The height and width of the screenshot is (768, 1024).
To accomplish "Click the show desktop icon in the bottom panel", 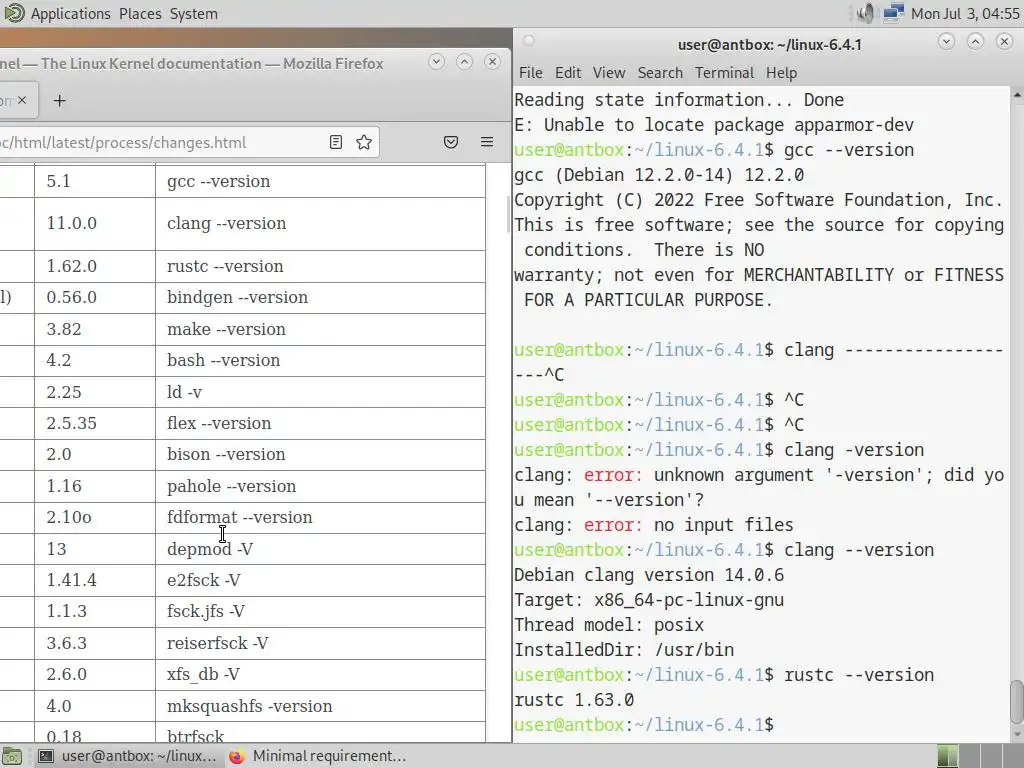I will point(12,756).
